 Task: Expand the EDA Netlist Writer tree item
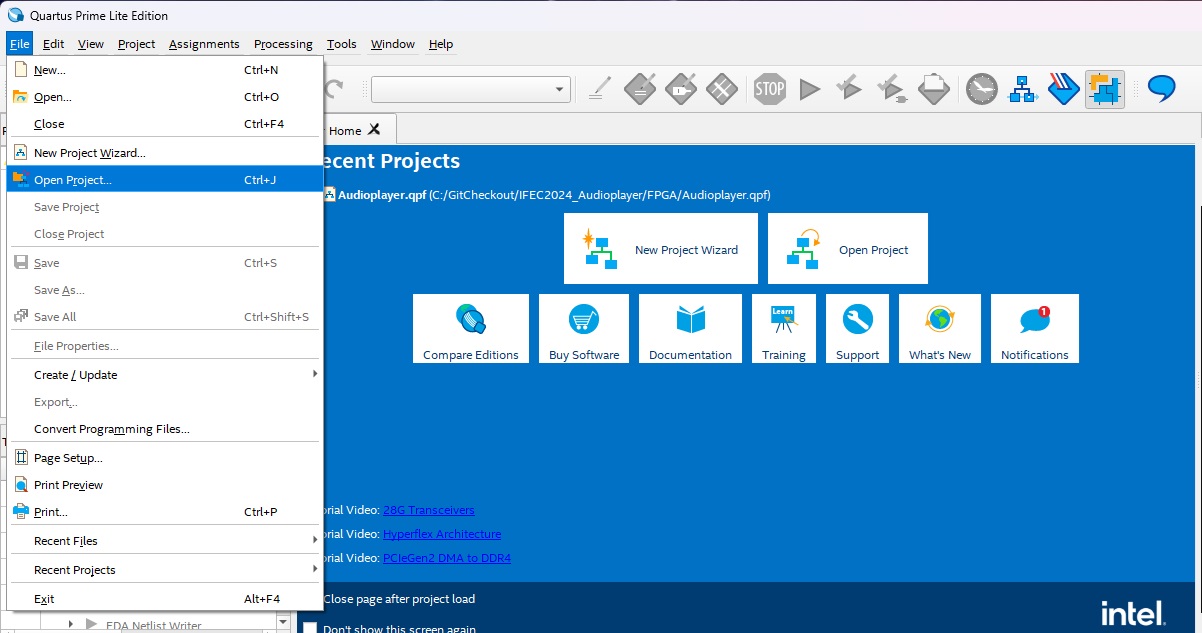pyautogui.click(x=71, y=625)
